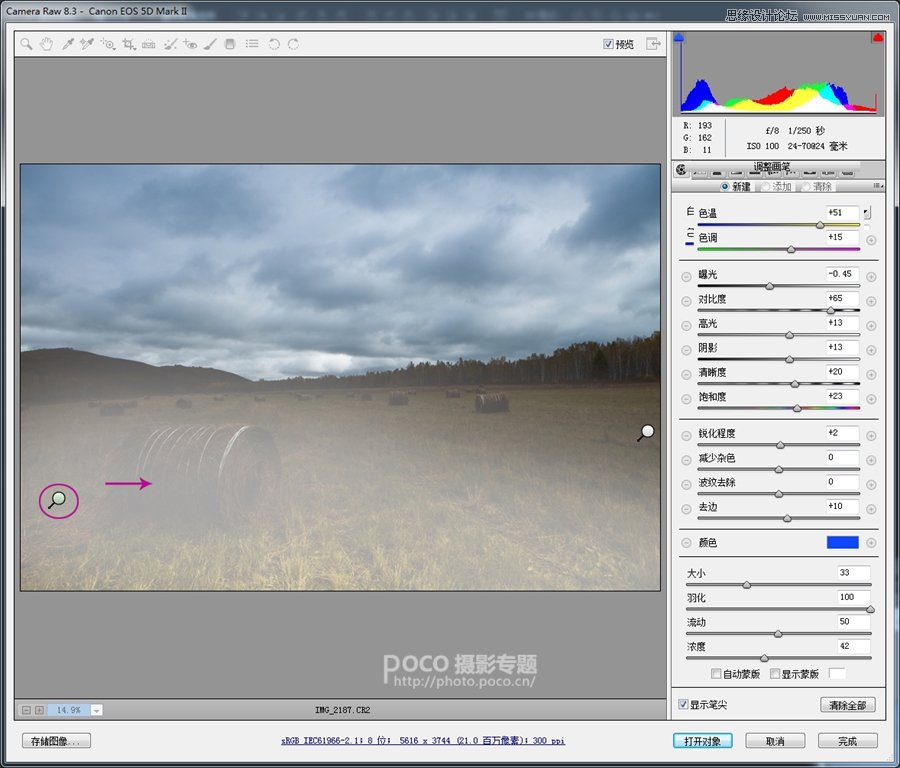
Task: Open the adjustment brush panel menu
Action: (x=880, y=187)
